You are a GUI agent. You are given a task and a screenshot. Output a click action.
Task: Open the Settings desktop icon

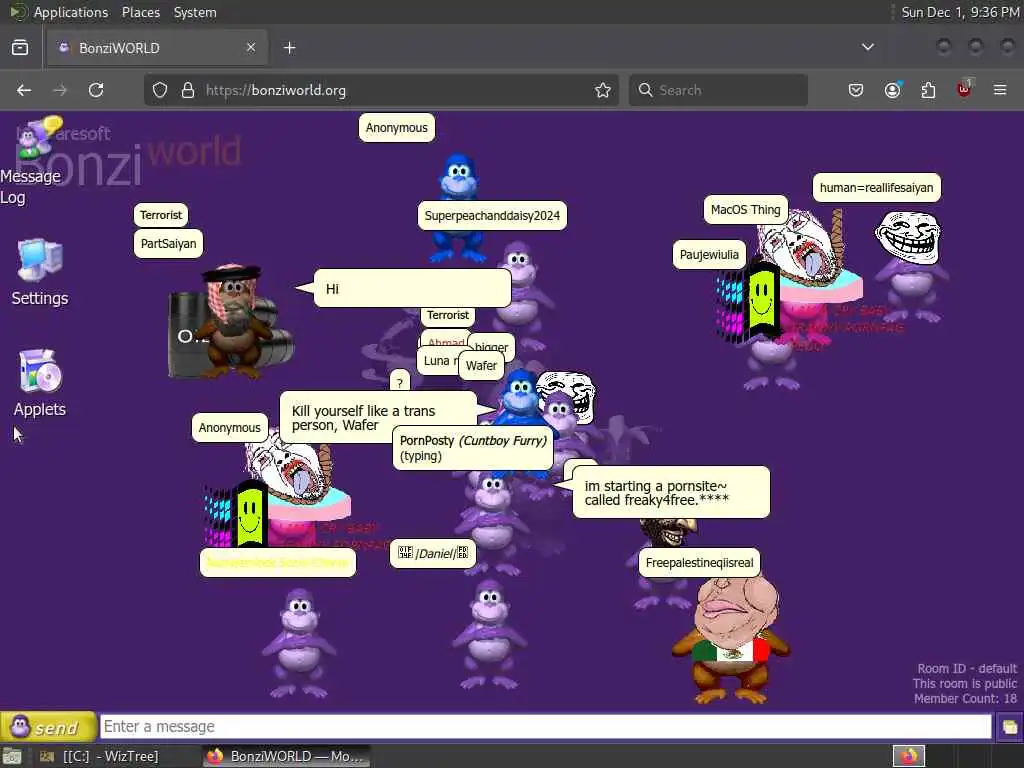click(40, 272)
